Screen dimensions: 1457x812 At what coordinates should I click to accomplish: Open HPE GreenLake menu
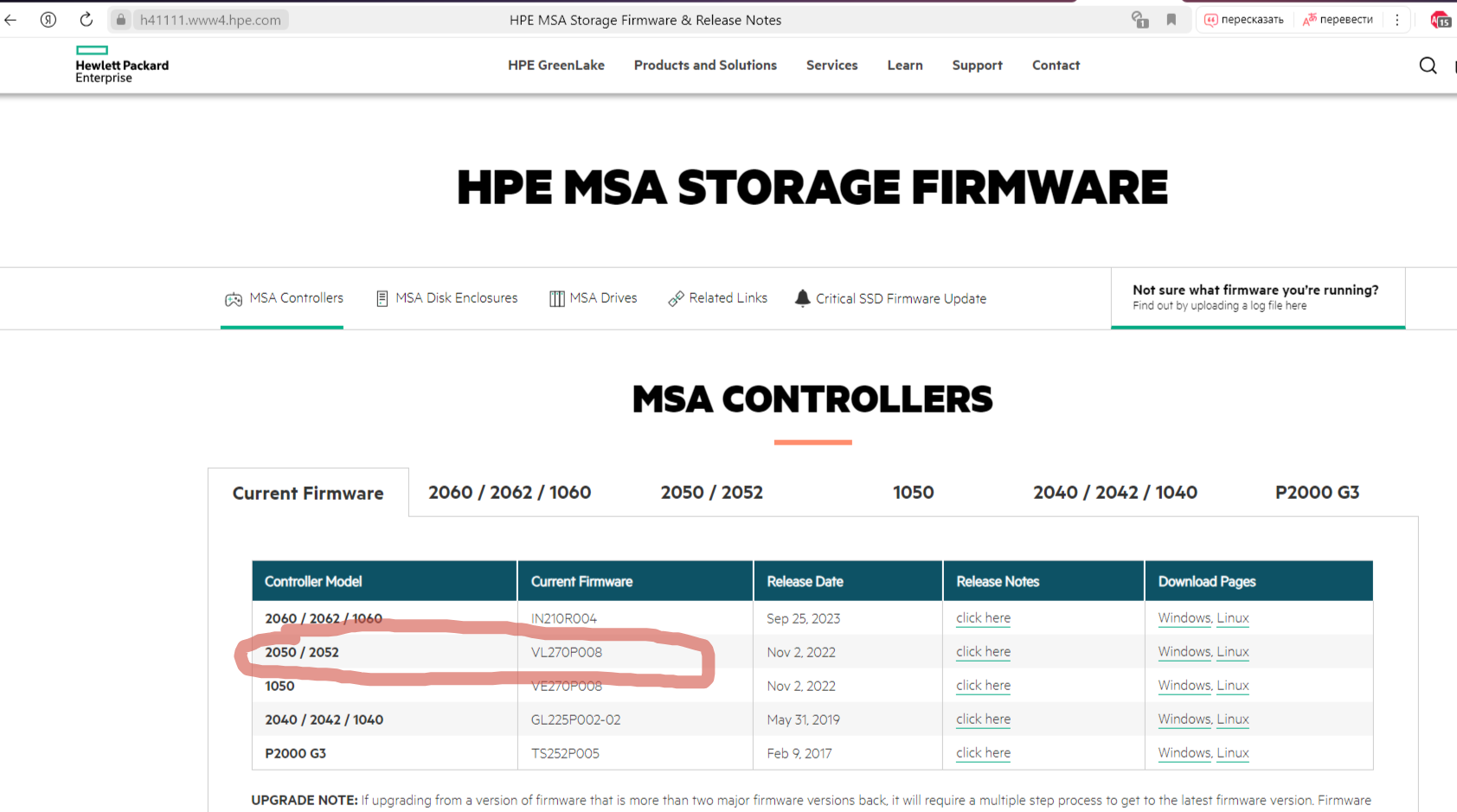tap(556, 65)
